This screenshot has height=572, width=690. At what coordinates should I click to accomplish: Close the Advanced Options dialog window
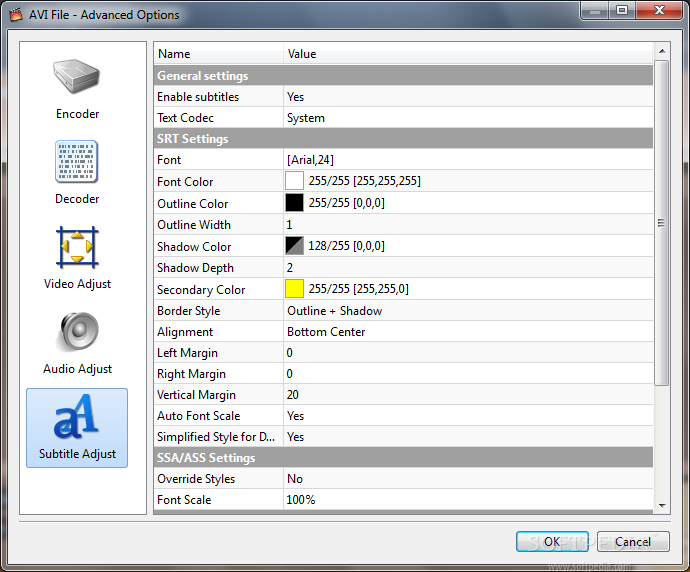(659, 10)
